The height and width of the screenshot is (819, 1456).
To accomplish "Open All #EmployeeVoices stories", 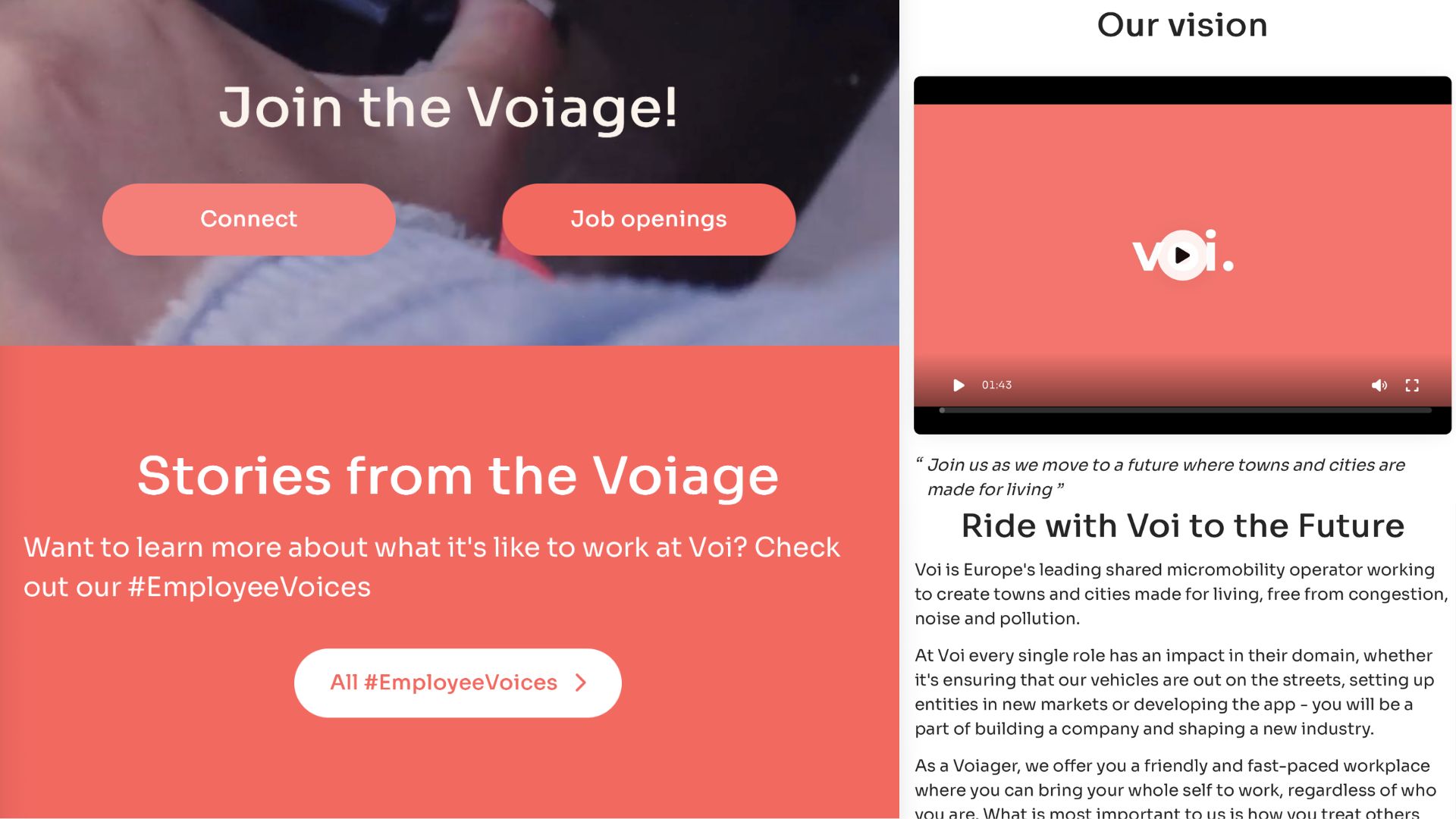I will click(457, 682).
